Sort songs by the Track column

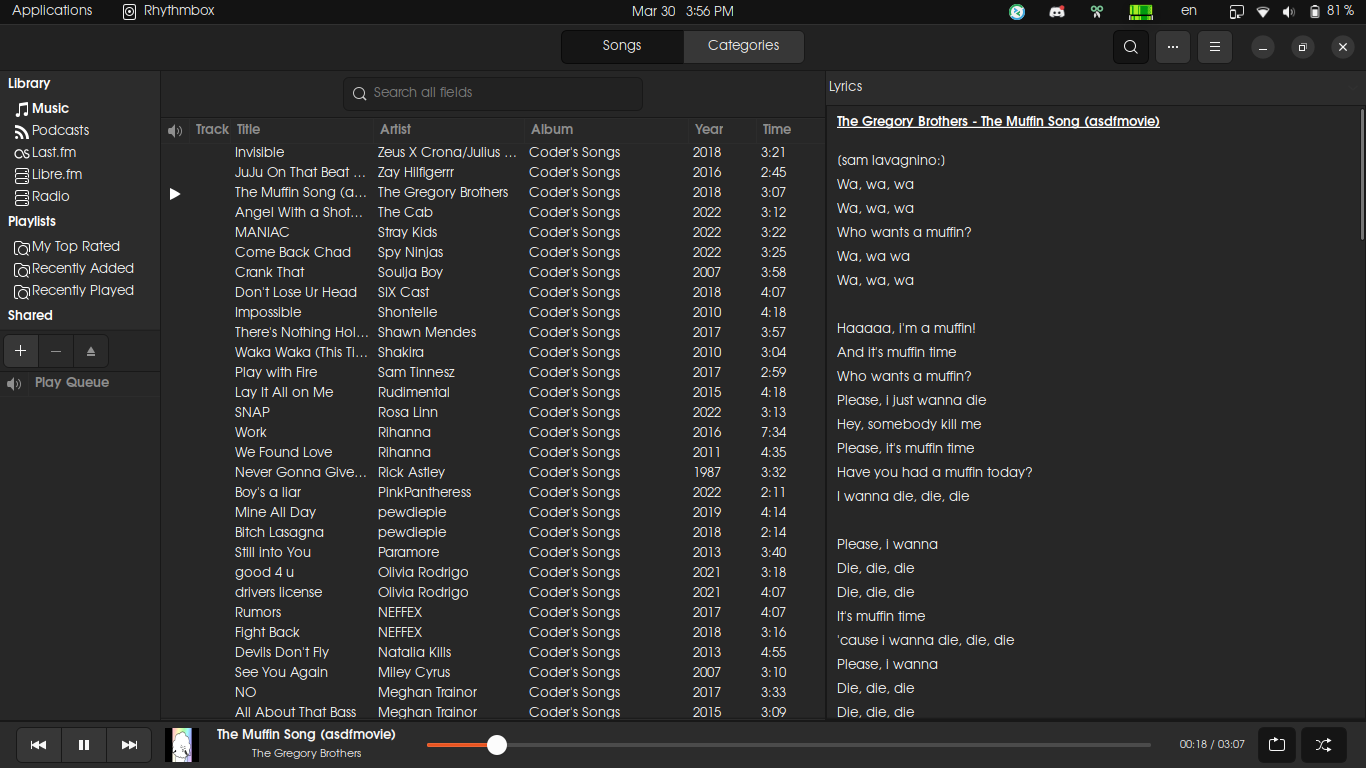(x=212, y=129)
